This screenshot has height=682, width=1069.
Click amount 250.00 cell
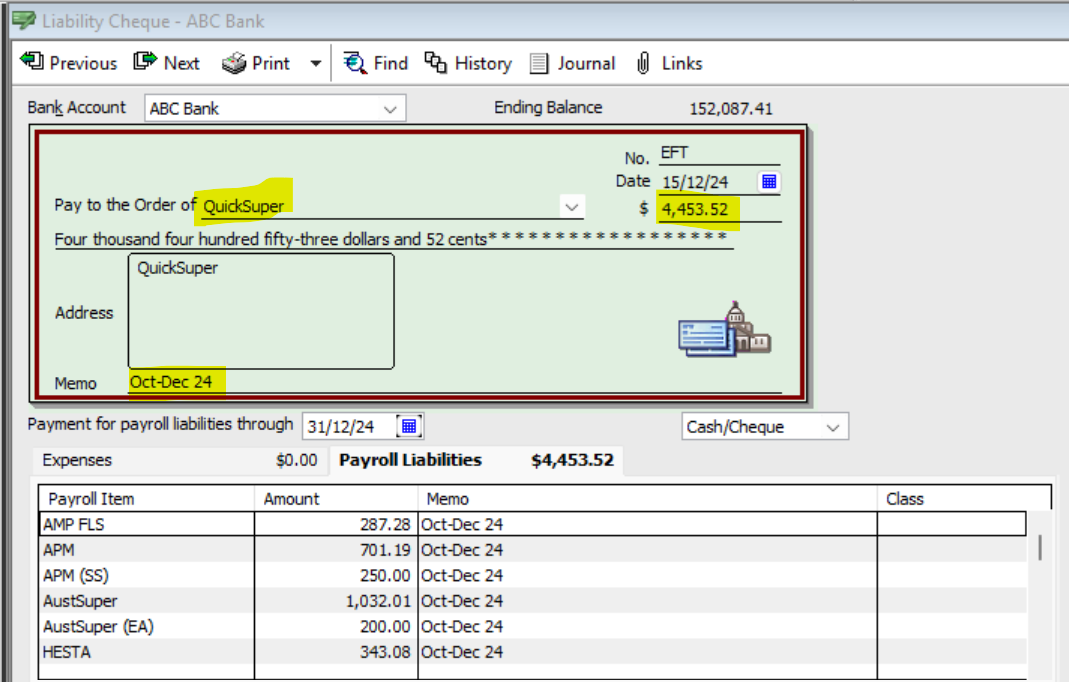tap(336, 576)
